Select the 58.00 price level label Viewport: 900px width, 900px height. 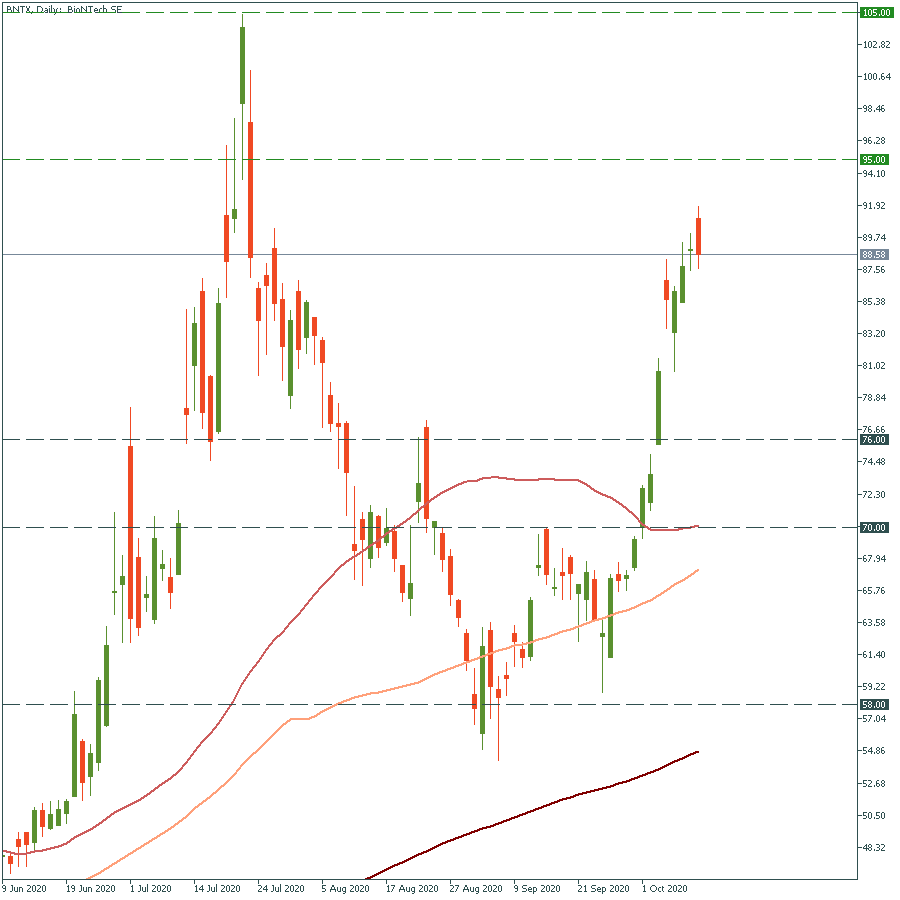click(x=876, y=704)
